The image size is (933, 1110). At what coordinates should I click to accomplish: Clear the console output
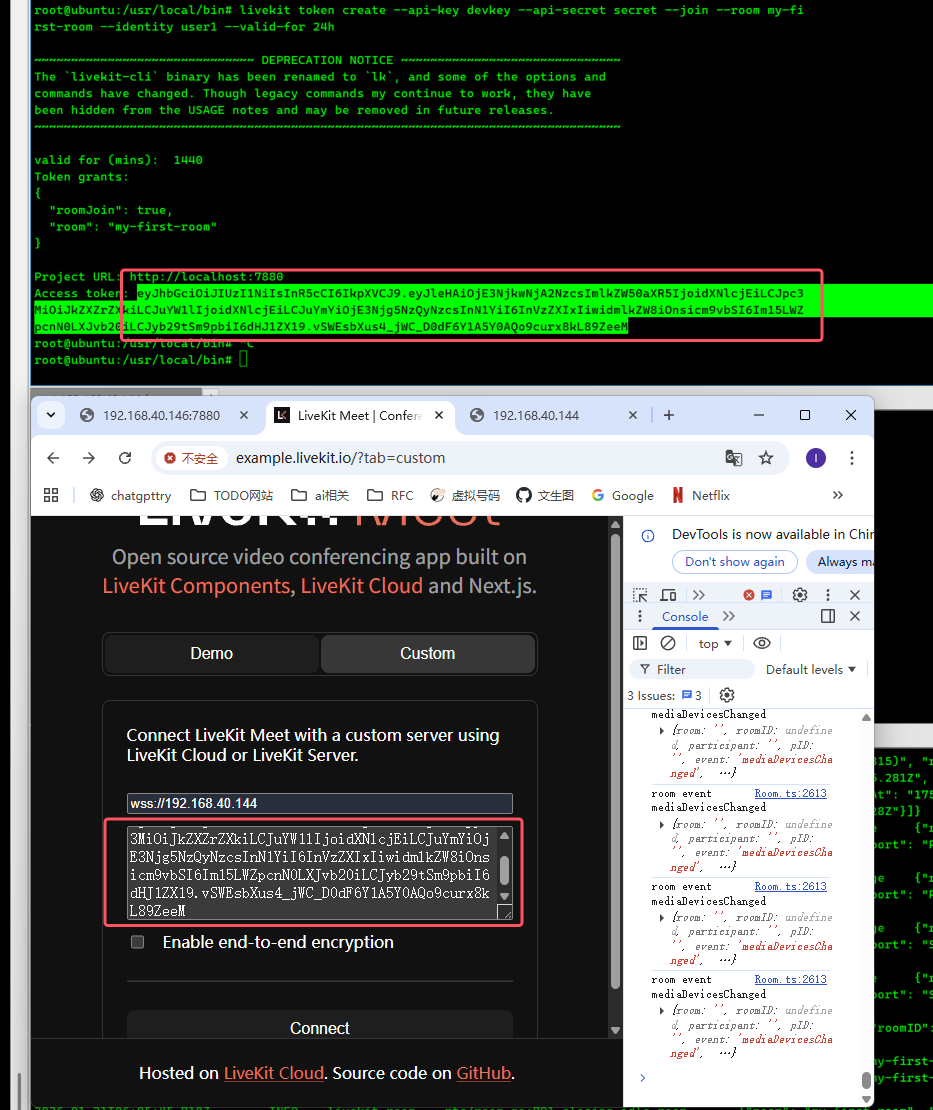(x=668, y=643)
